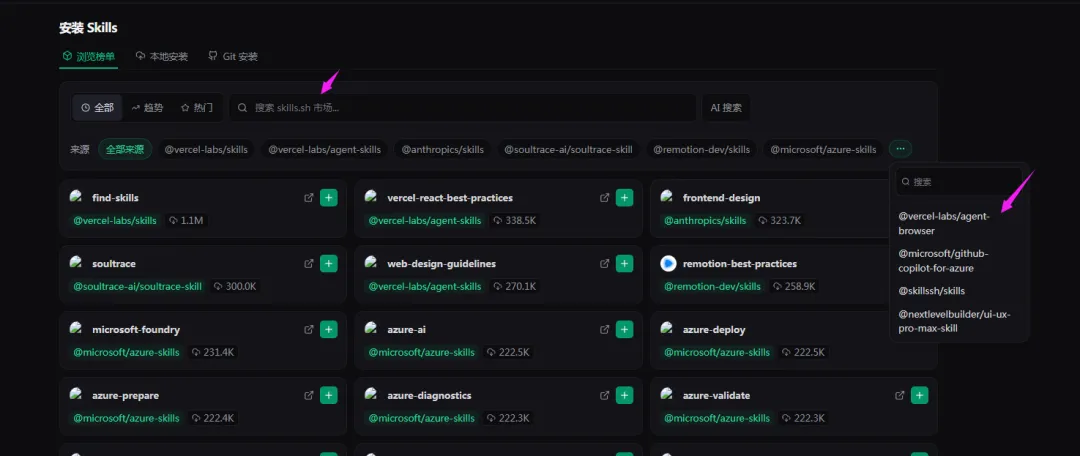This screenshot has width=1080, height=456.
Task: Open azure-prepare external link icon
Action: click(309, 395)
